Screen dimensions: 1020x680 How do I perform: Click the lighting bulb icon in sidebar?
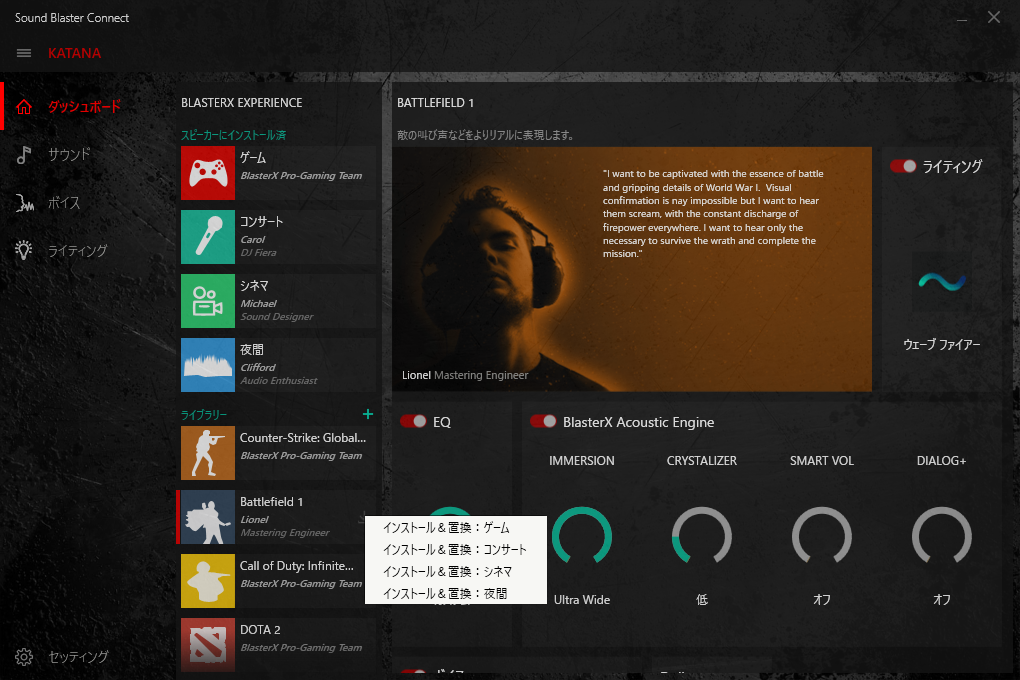24,251
